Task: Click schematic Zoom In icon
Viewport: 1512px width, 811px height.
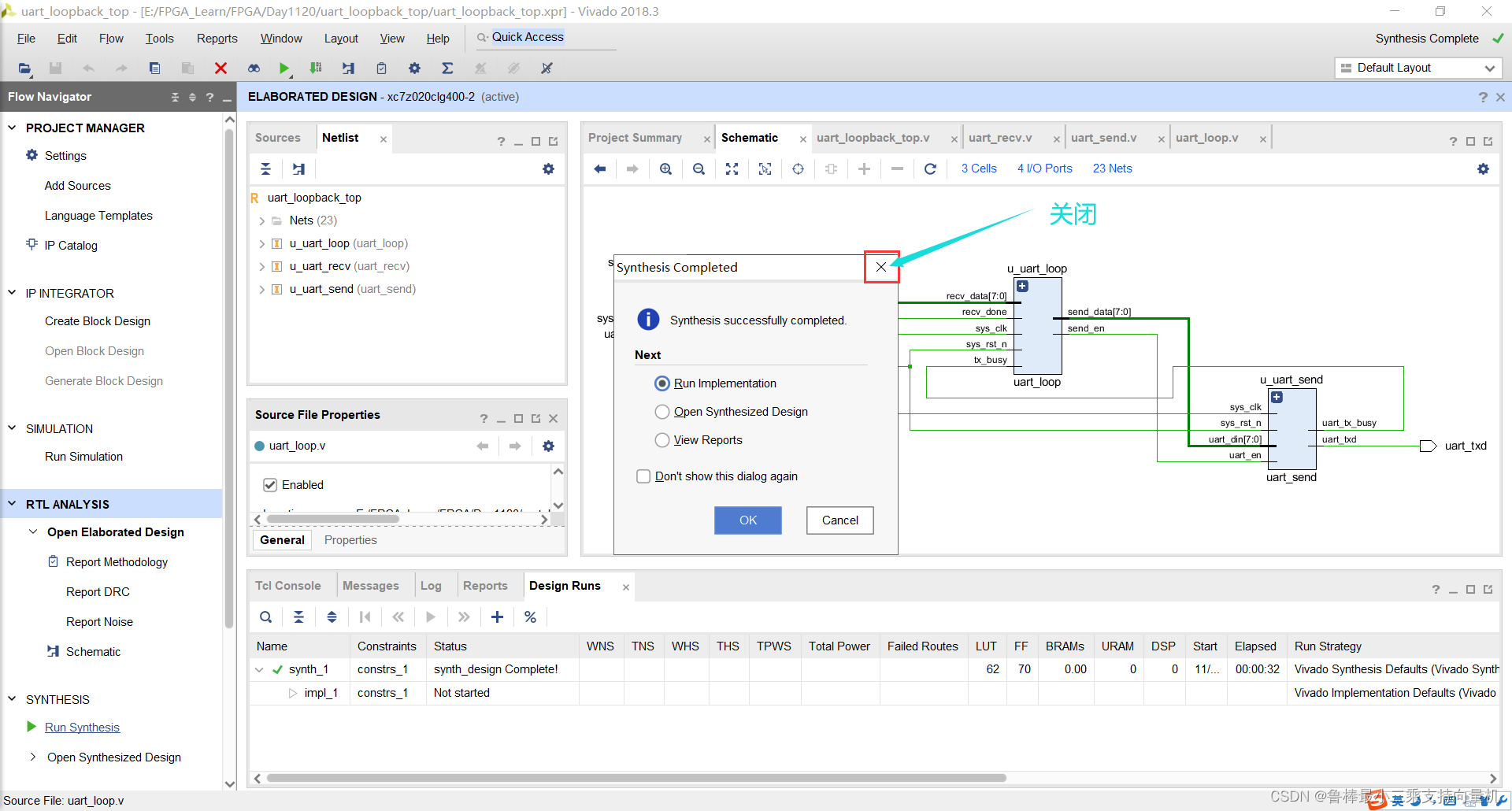Action: (x=665, y=168)
